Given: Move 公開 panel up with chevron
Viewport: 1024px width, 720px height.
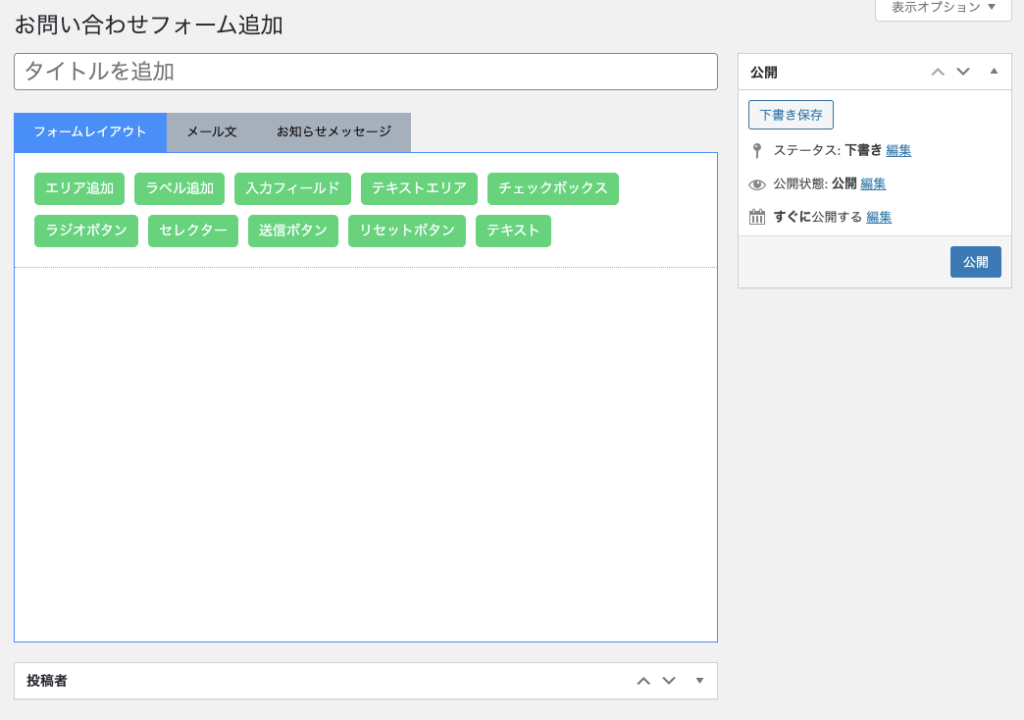Looking at the screenshot, I should pos(937,72).
